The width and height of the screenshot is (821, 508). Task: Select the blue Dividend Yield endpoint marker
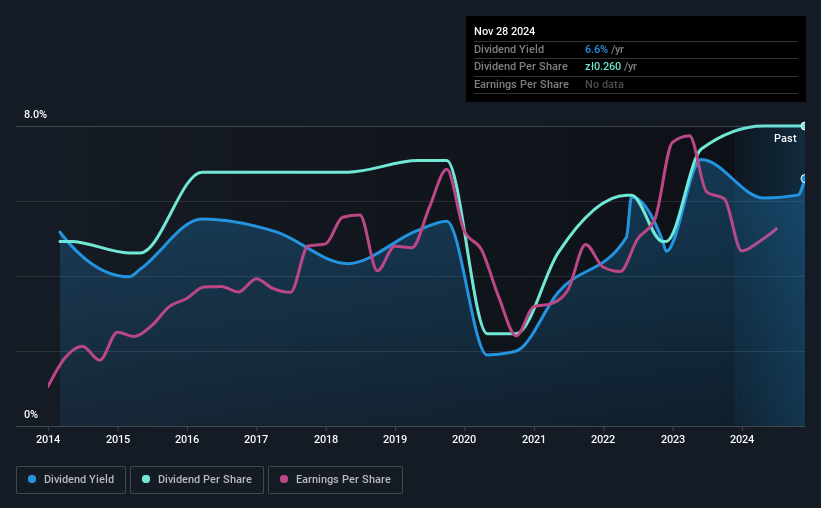pos(804,179)
